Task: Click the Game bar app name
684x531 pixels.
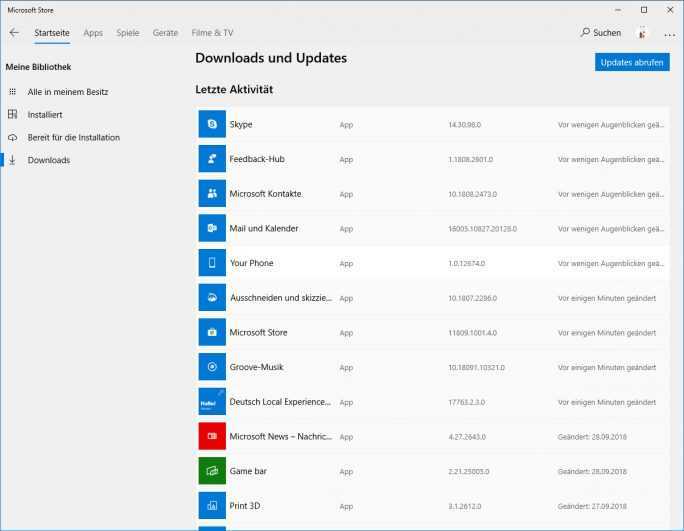Action: 248,471
